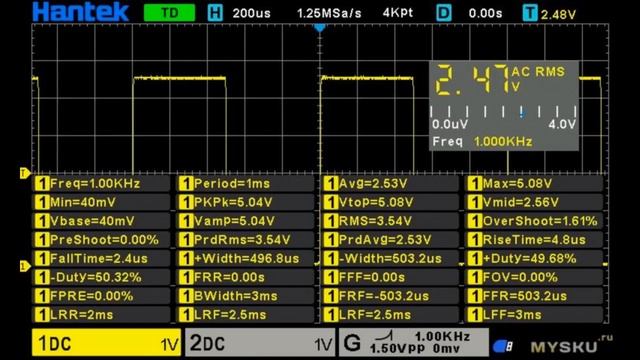Select the RiseTime=4.8us measurement

coord(534,240)
